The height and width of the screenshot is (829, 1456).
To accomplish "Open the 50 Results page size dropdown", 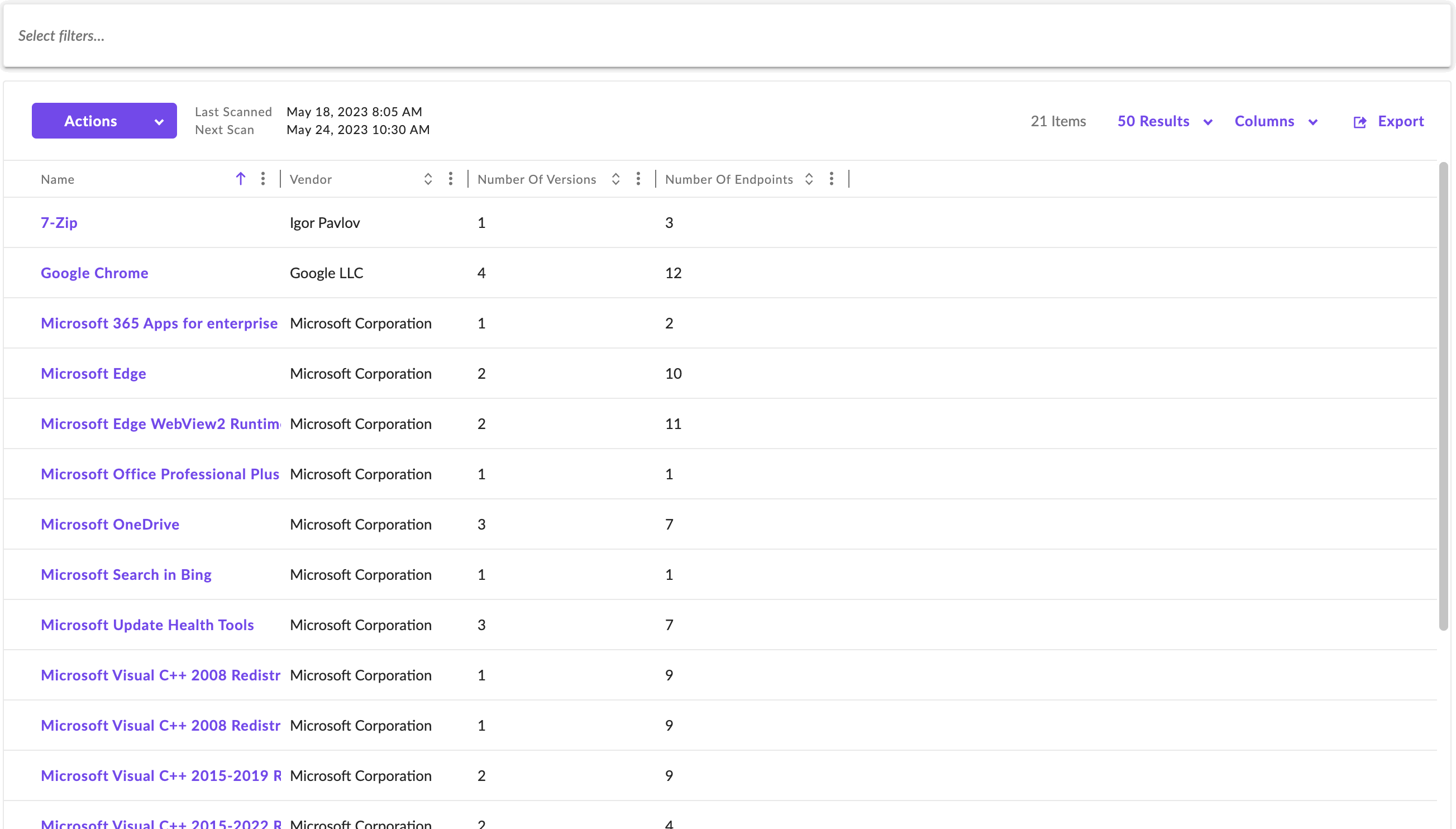I will point(1164,121).
